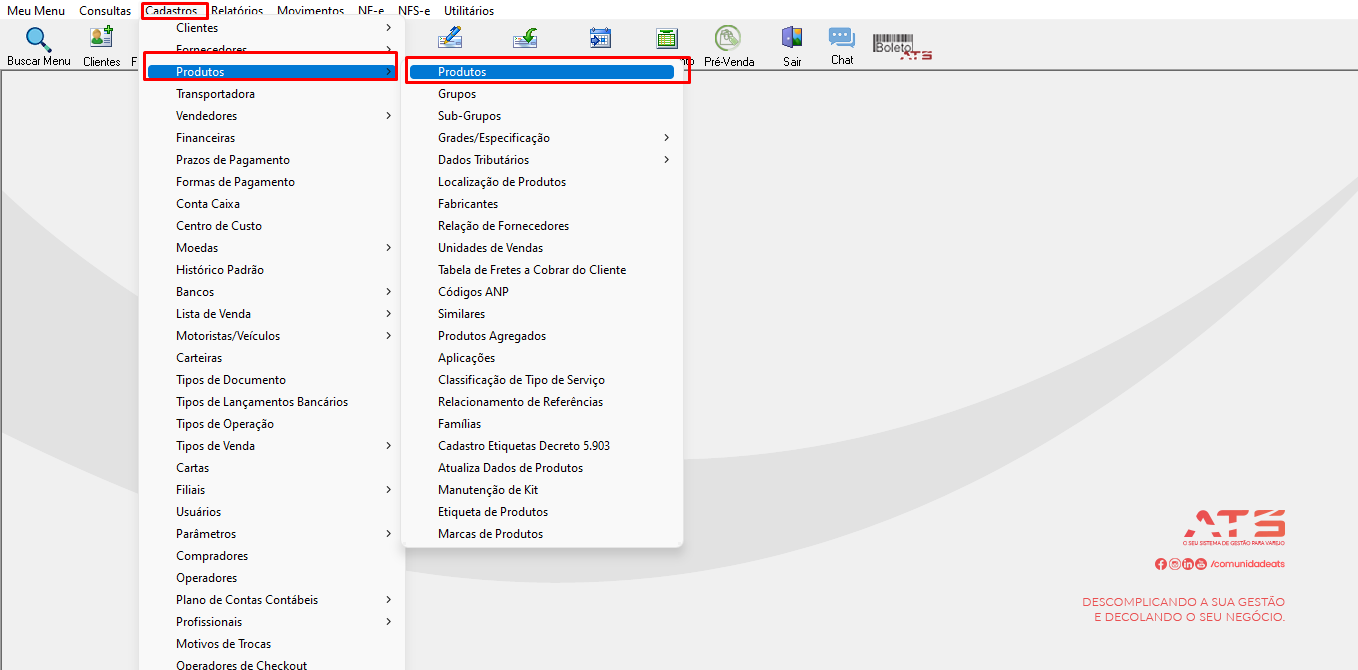Open the /comunidadeats link
This screenshot has height=670, width=1358.
1247,564
